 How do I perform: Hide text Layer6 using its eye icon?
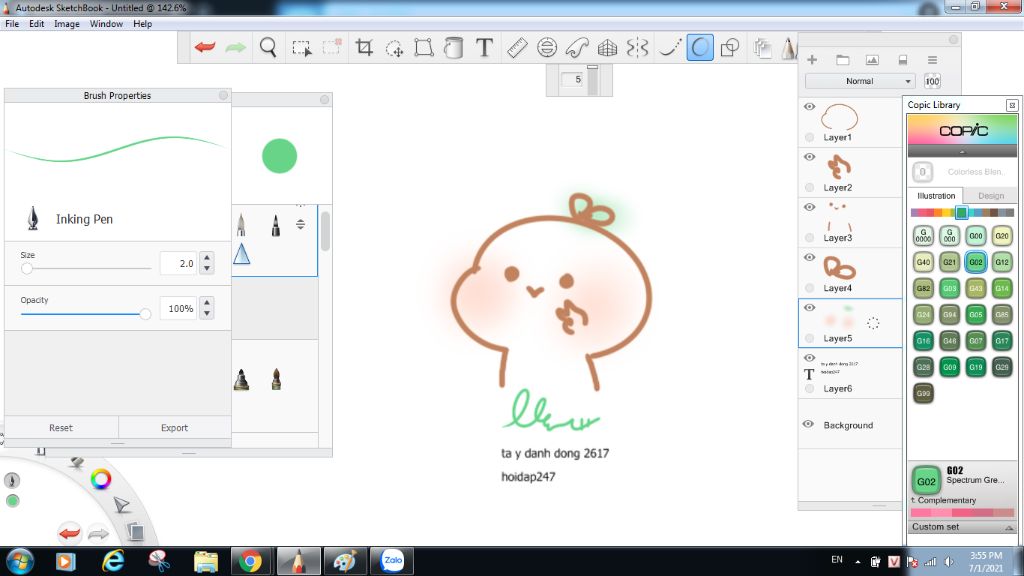click(809, 358)
